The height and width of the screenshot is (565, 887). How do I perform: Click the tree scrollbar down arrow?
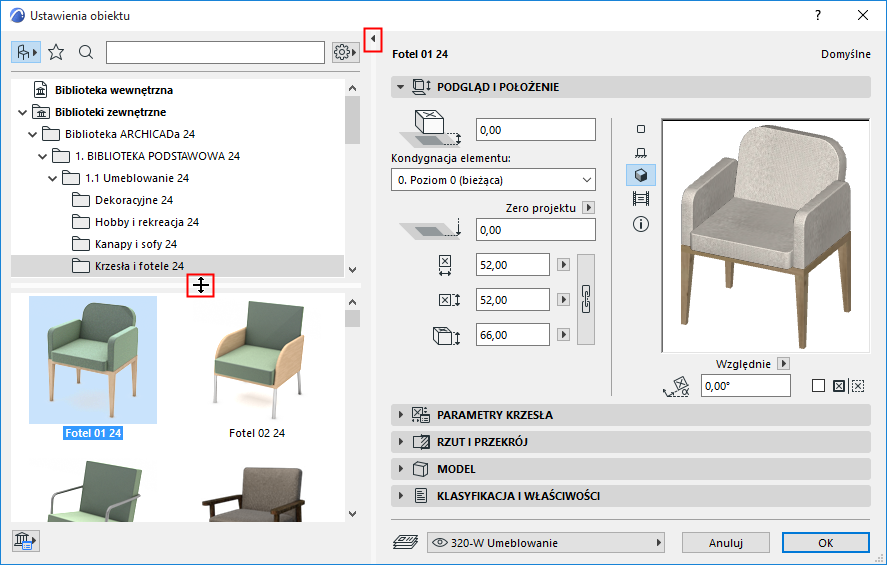[352, 270]
